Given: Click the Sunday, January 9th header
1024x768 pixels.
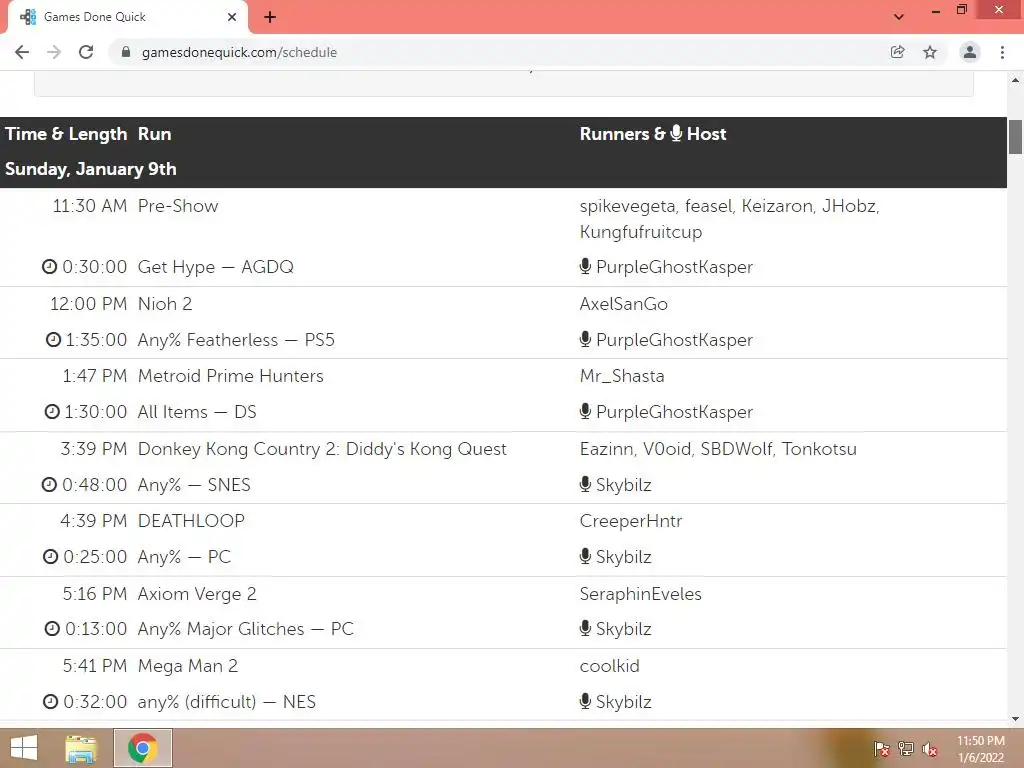Looking at the screenshot, I should pyautogui.click(x=91, y=168).
